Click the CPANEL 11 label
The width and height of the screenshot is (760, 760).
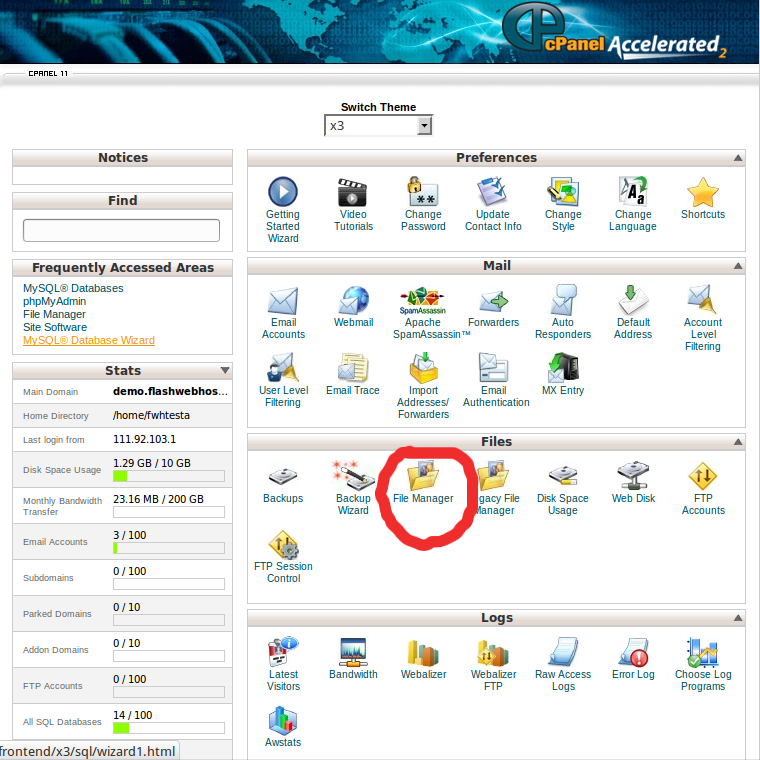click(48, 74)
